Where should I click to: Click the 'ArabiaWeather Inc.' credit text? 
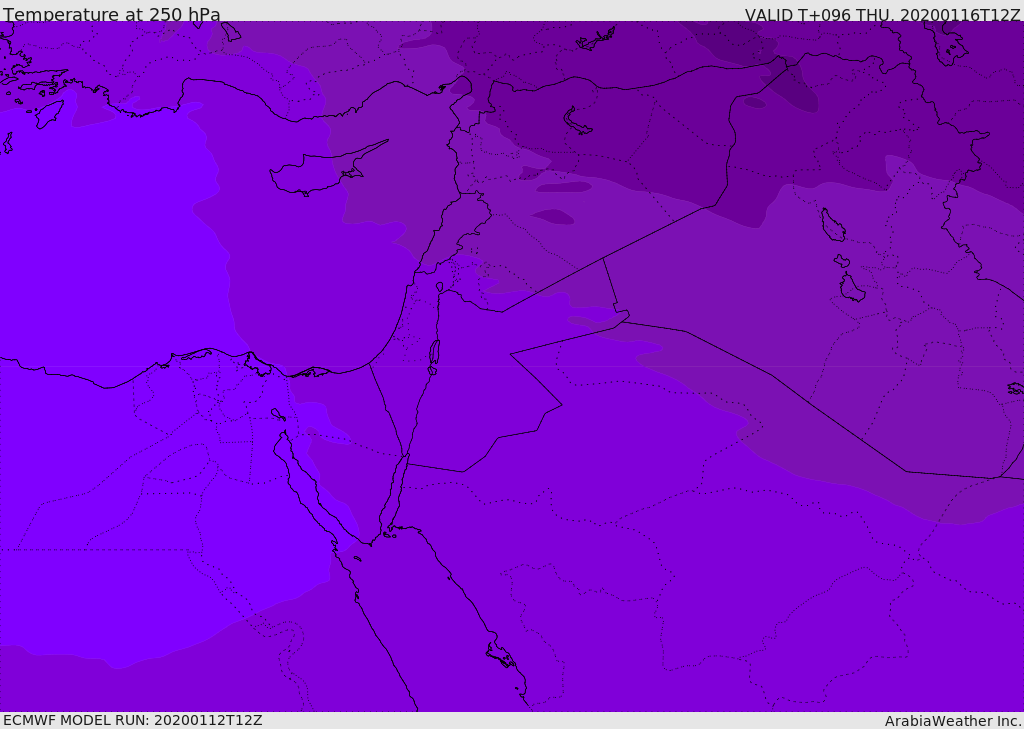[952, 721]
